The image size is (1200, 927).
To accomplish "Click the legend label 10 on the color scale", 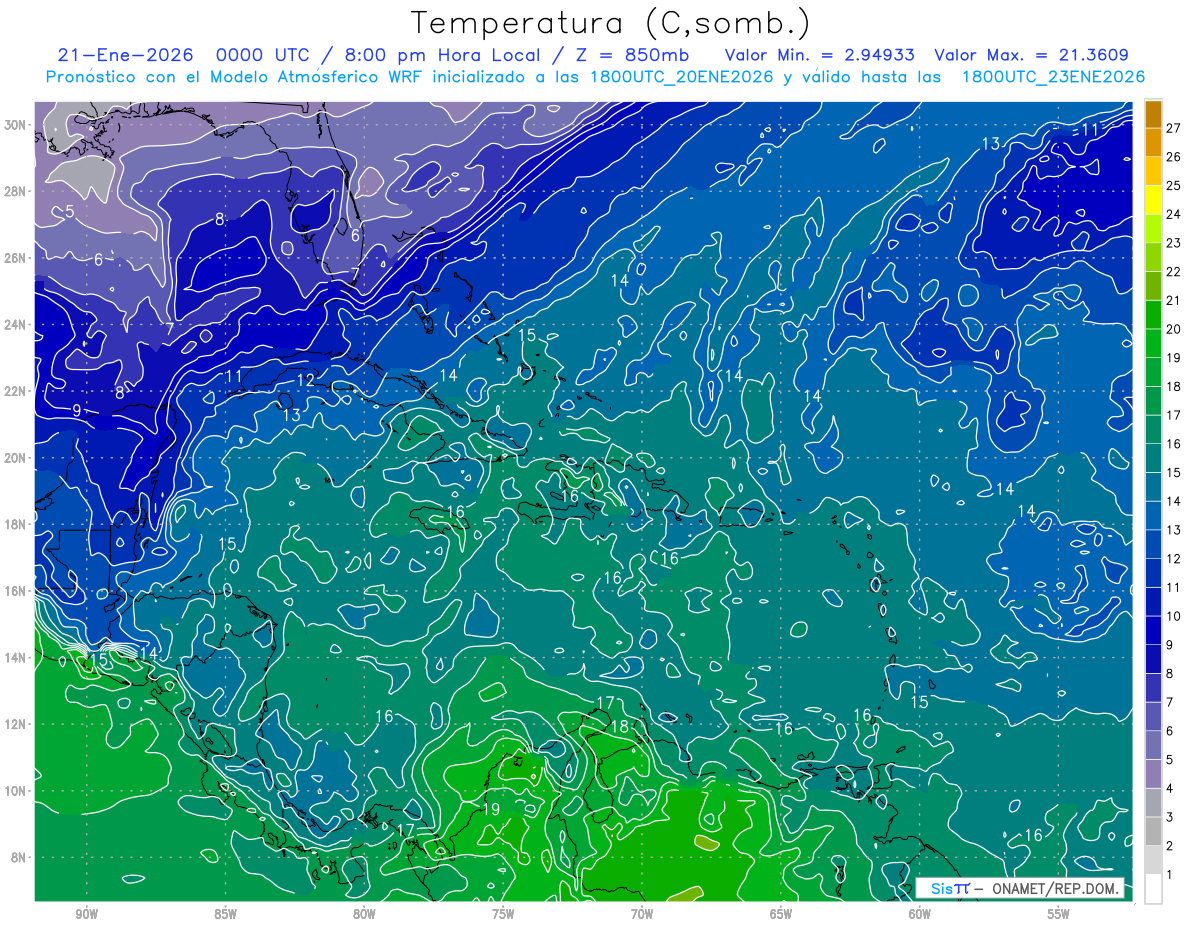I will pyautogui.click(x=1174, y=616).
